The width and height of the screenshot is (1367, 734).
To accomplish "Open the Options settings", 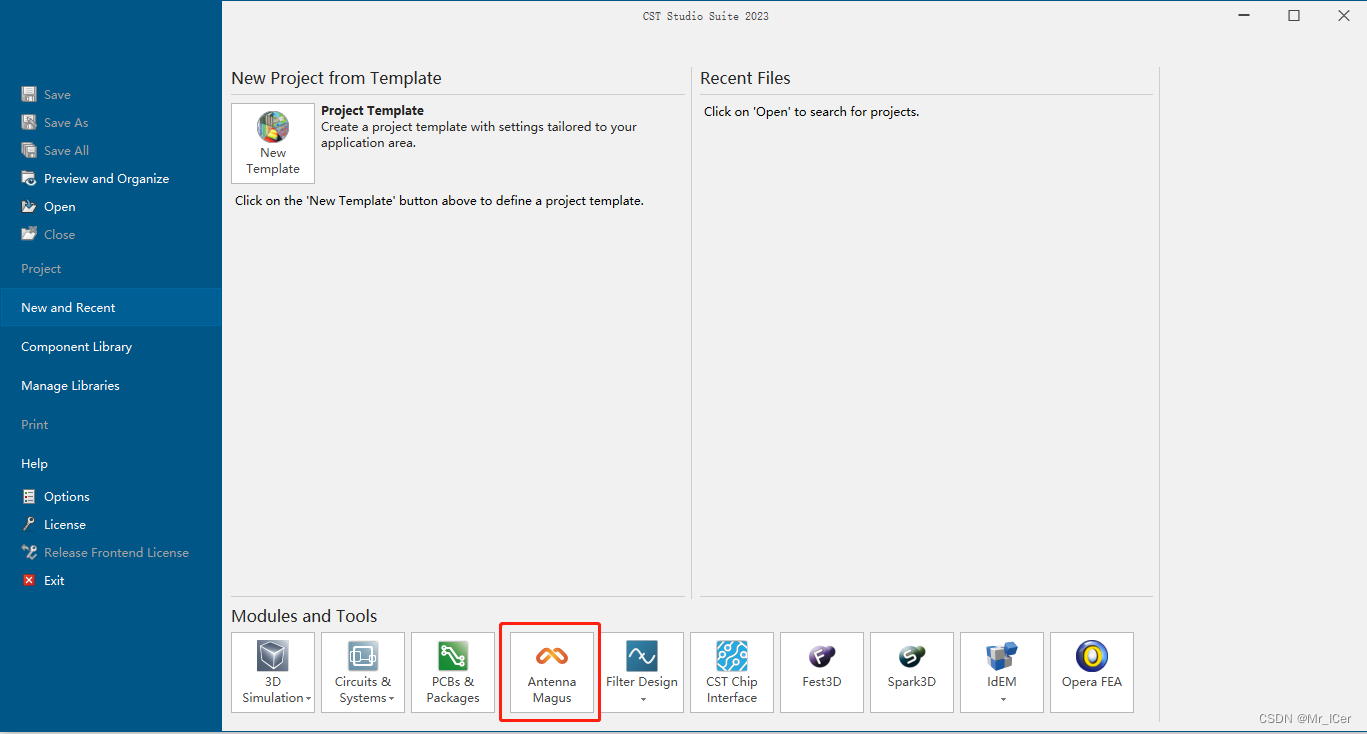I will coord(56,497).
